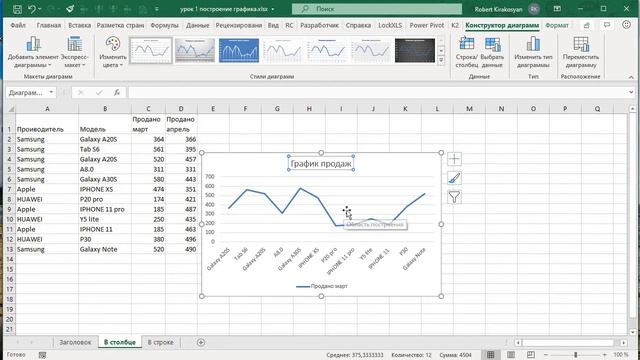Open the Главная tab
Image resolution: width=640 pixels, height=360 pixels.
click(x=49, y=25)
